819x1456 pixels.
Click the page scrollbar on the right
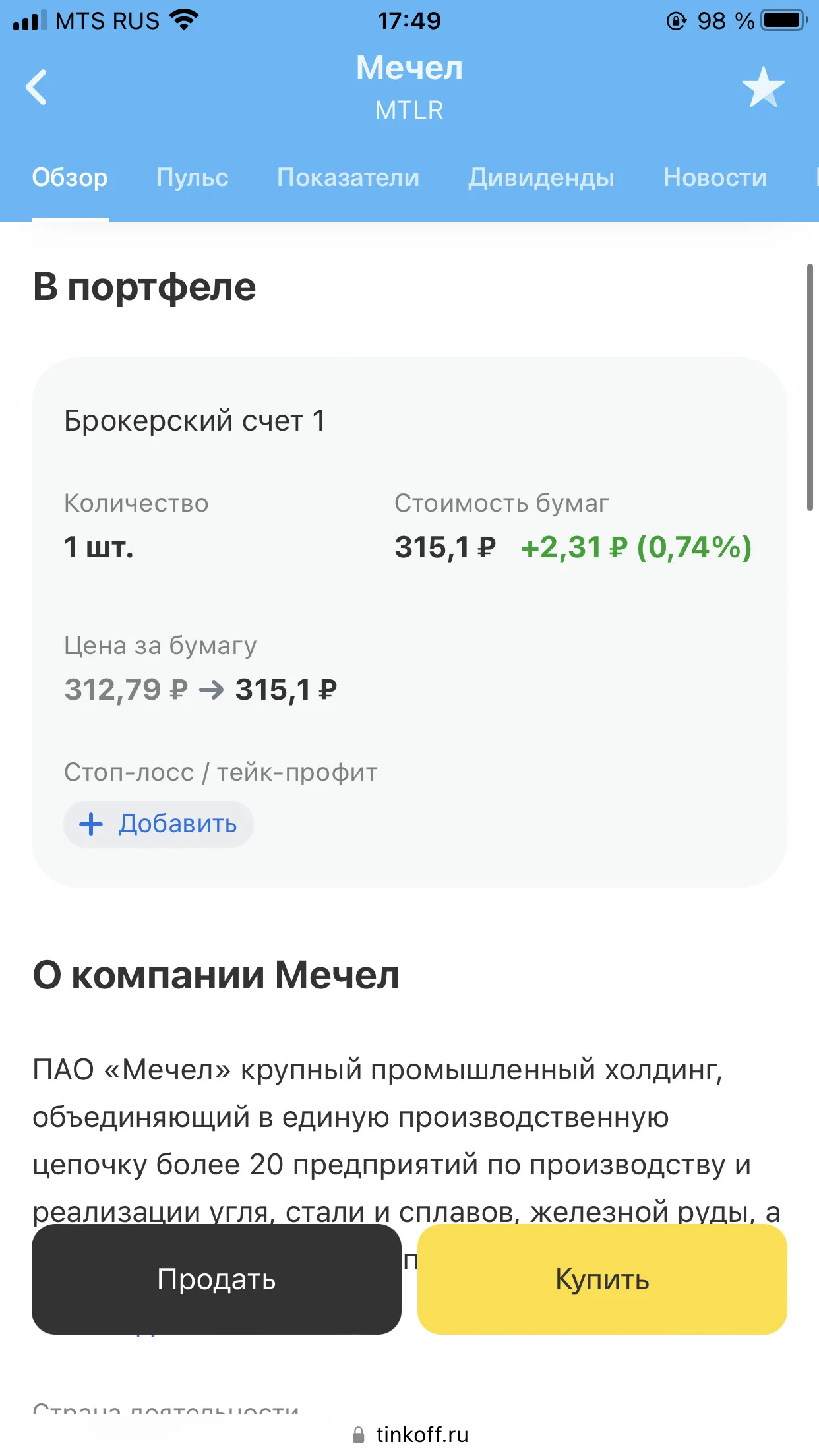(810, 387)
